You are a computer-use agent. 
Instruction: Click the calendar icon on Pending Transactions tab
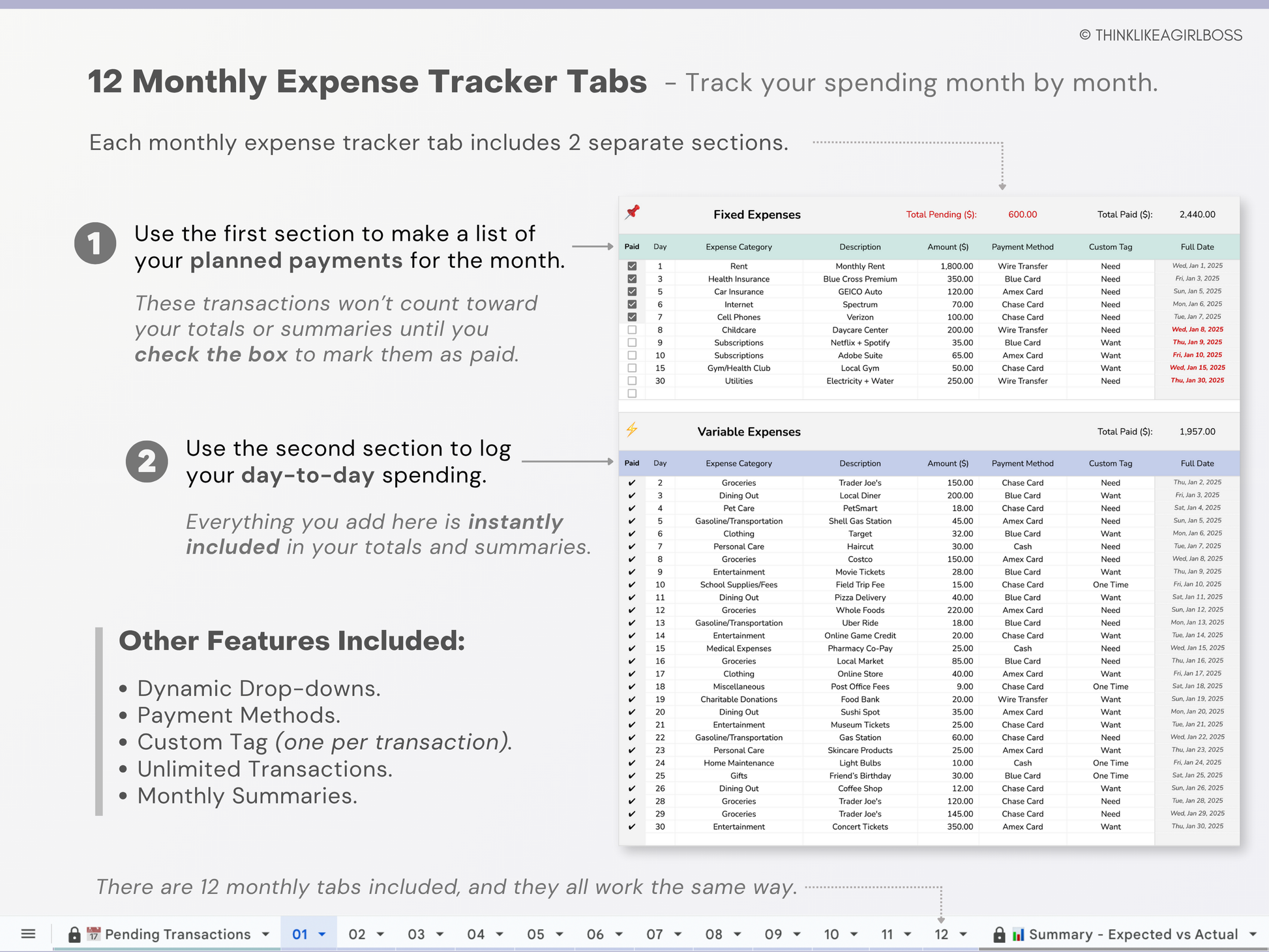tap(94, 934)
